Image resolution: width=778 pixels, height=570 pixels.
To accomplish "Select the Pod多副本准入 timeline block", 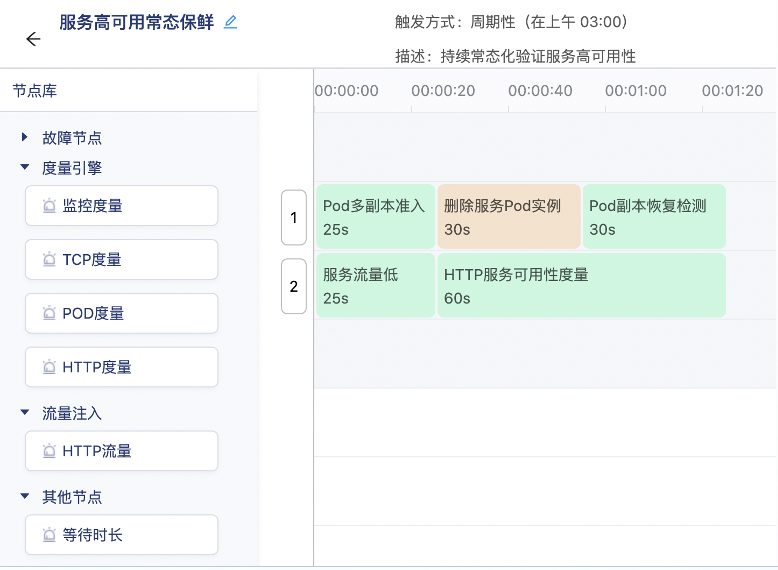I will click(x=375, y=217).
